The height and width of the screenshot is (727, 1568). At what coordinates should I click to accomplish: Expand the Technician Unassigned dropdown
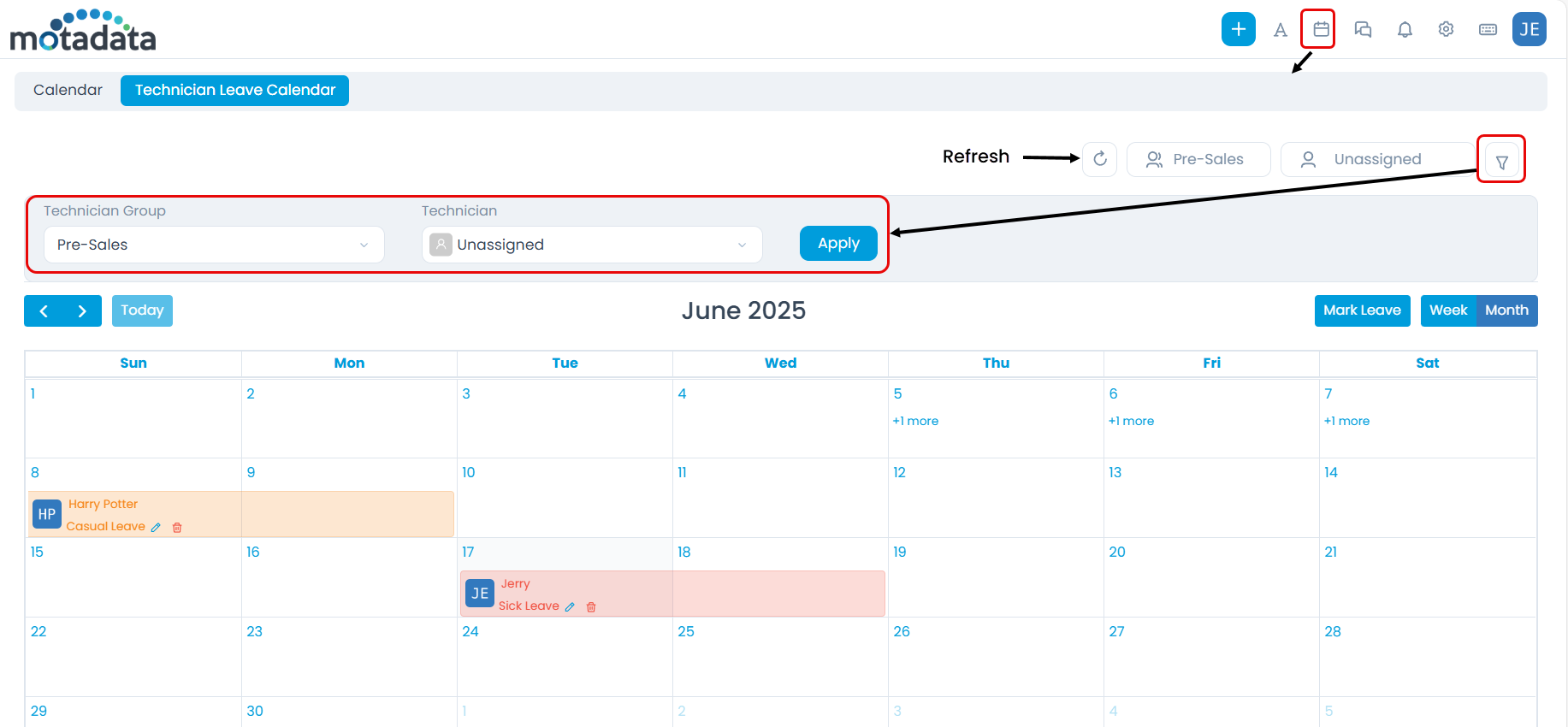pos(592,245)
